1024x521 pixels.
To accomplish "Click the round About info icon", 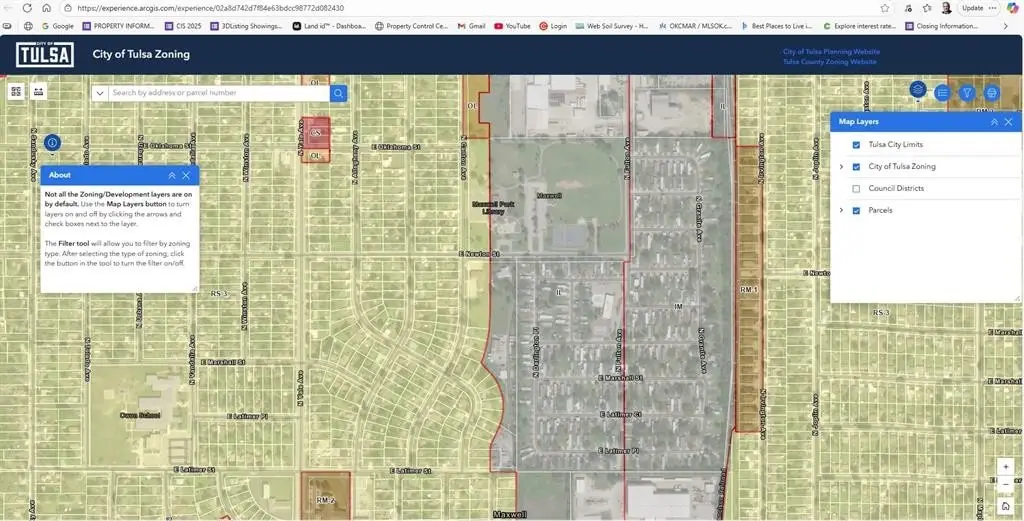I will [52, 143].
